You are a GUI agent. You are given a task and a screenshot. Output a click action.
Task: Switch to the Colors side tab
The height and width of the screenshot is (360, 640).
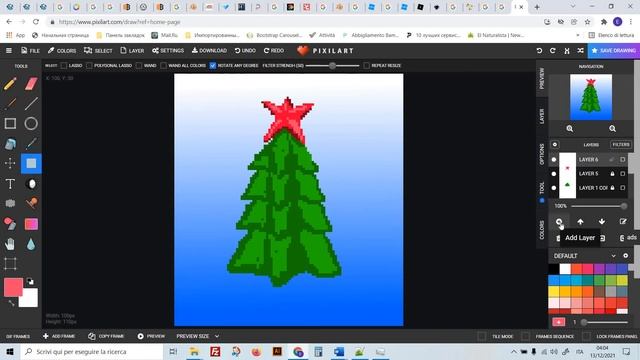click(x=542, y=230)
